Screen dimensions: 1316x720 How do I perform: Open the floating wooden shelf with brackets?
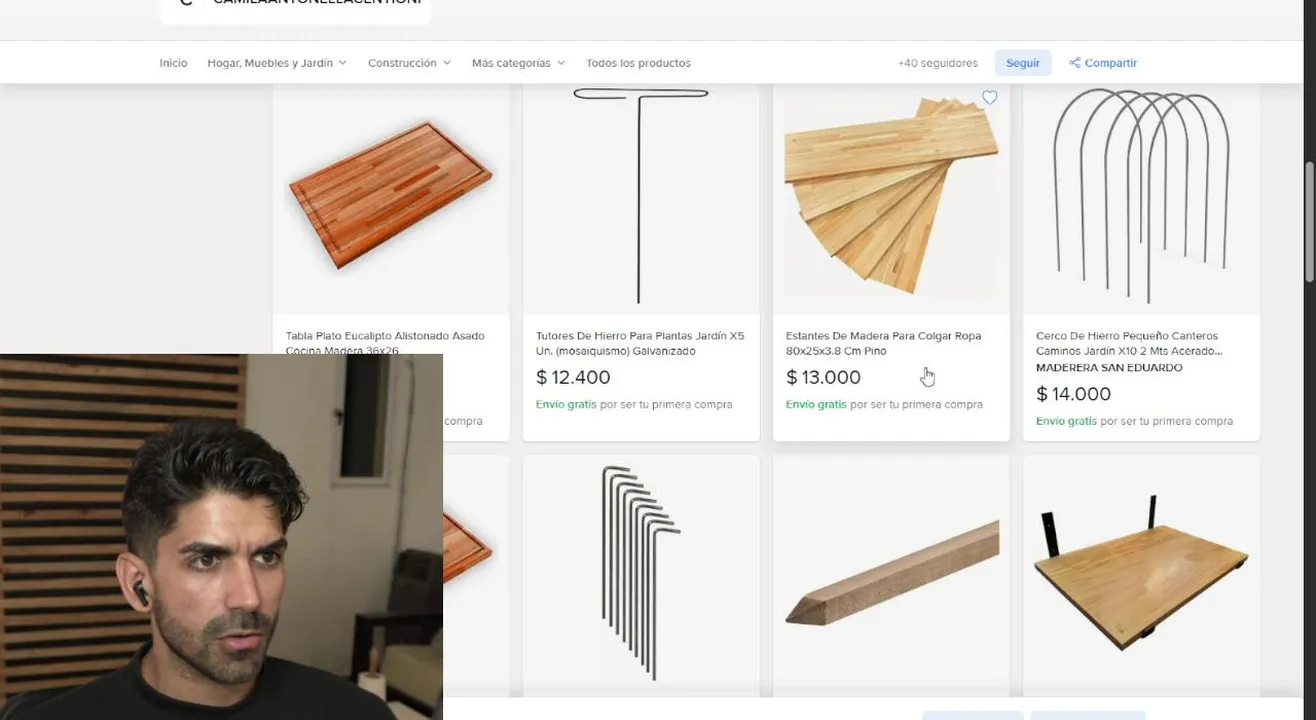coord(1141,572)
